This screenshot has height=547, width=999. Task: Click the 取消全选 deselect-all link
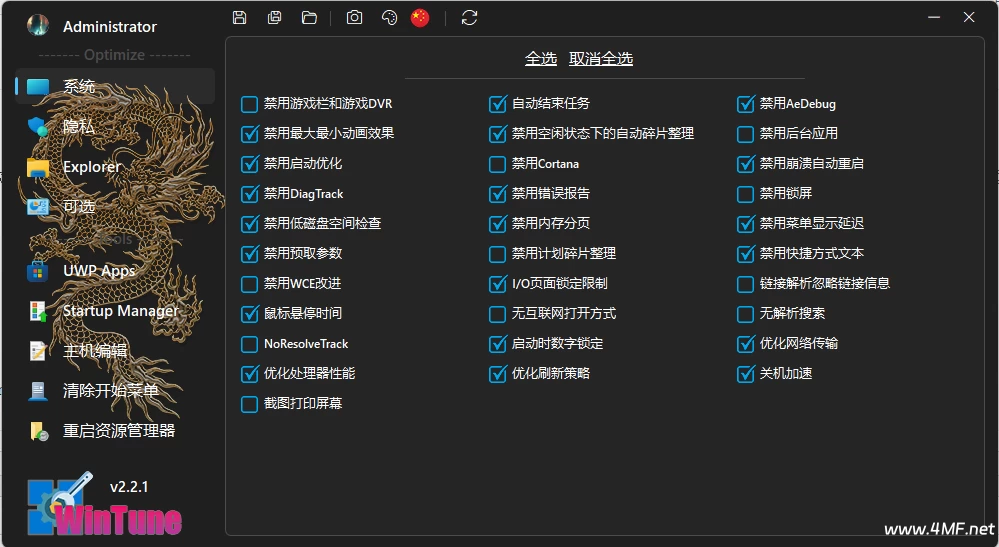click(601, 59)
